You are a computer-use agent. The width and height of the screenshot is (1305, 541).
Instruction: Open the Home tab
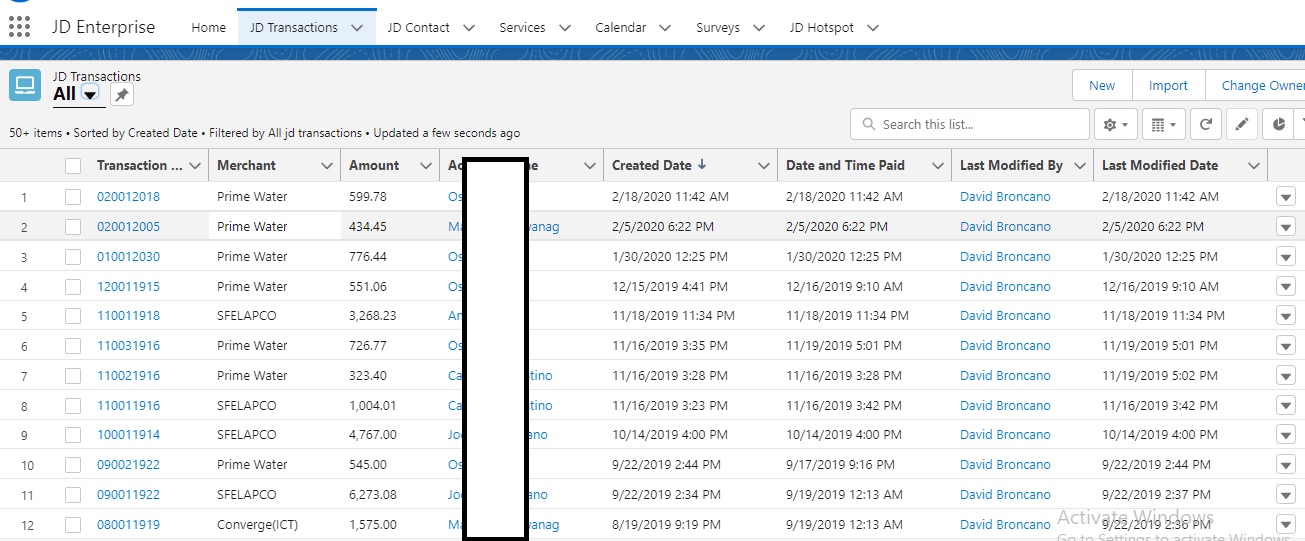point(208,28)
